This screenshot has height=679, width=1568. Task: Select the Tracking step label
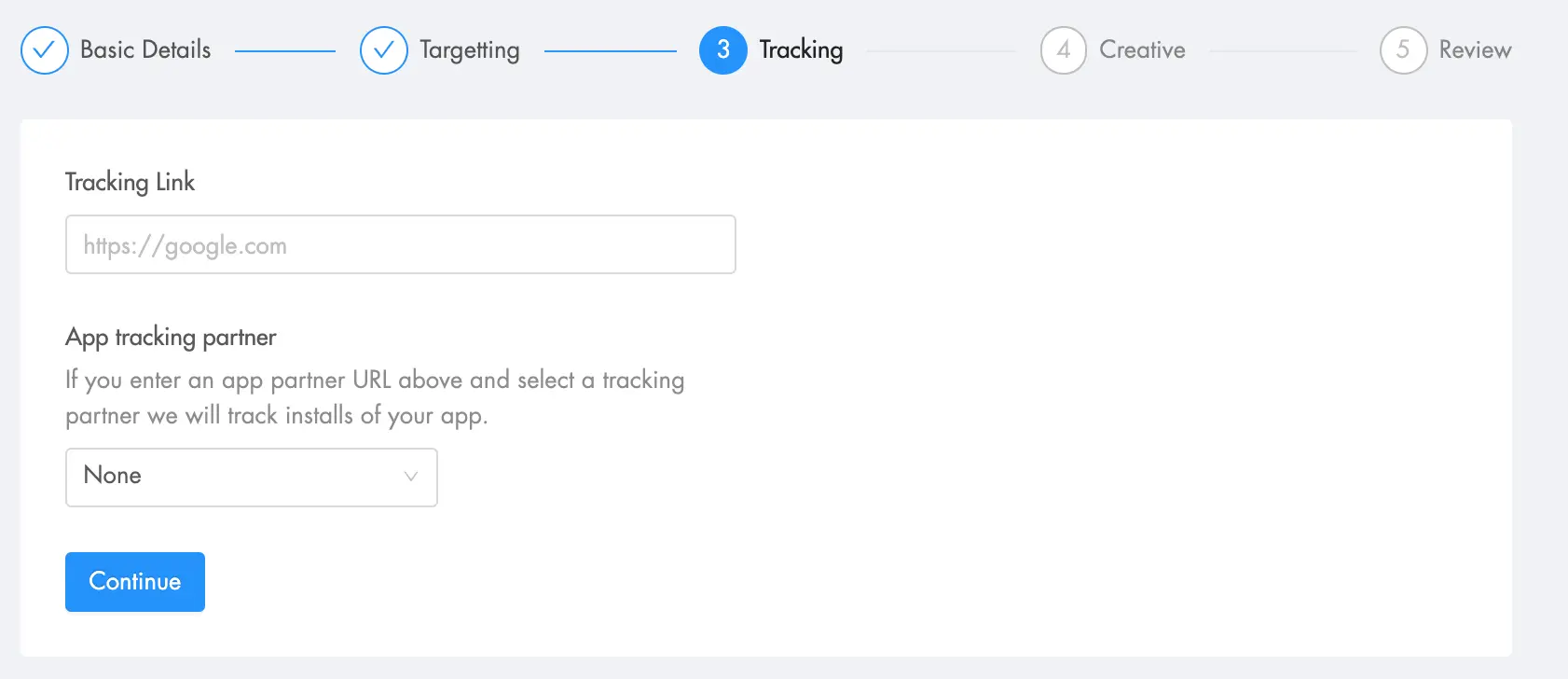(801, 50)
